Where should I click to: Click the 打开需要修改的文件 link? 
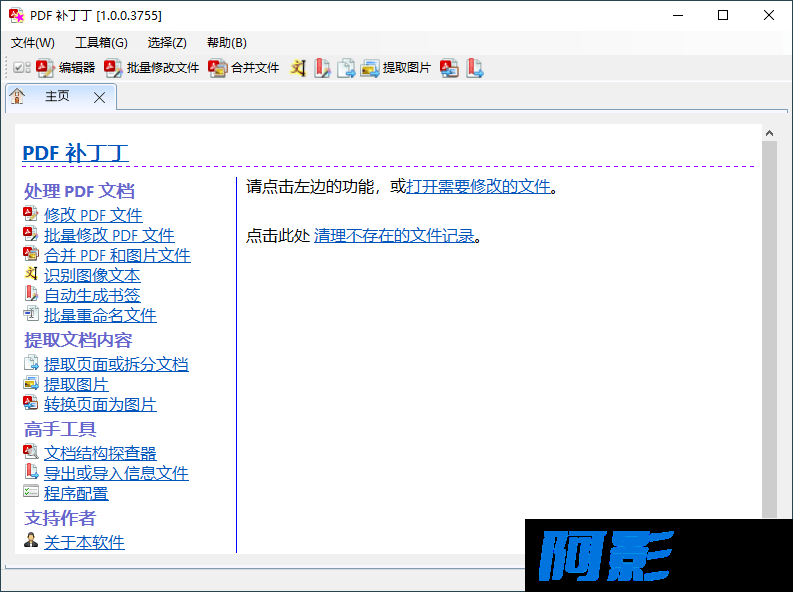click(478, 187)
